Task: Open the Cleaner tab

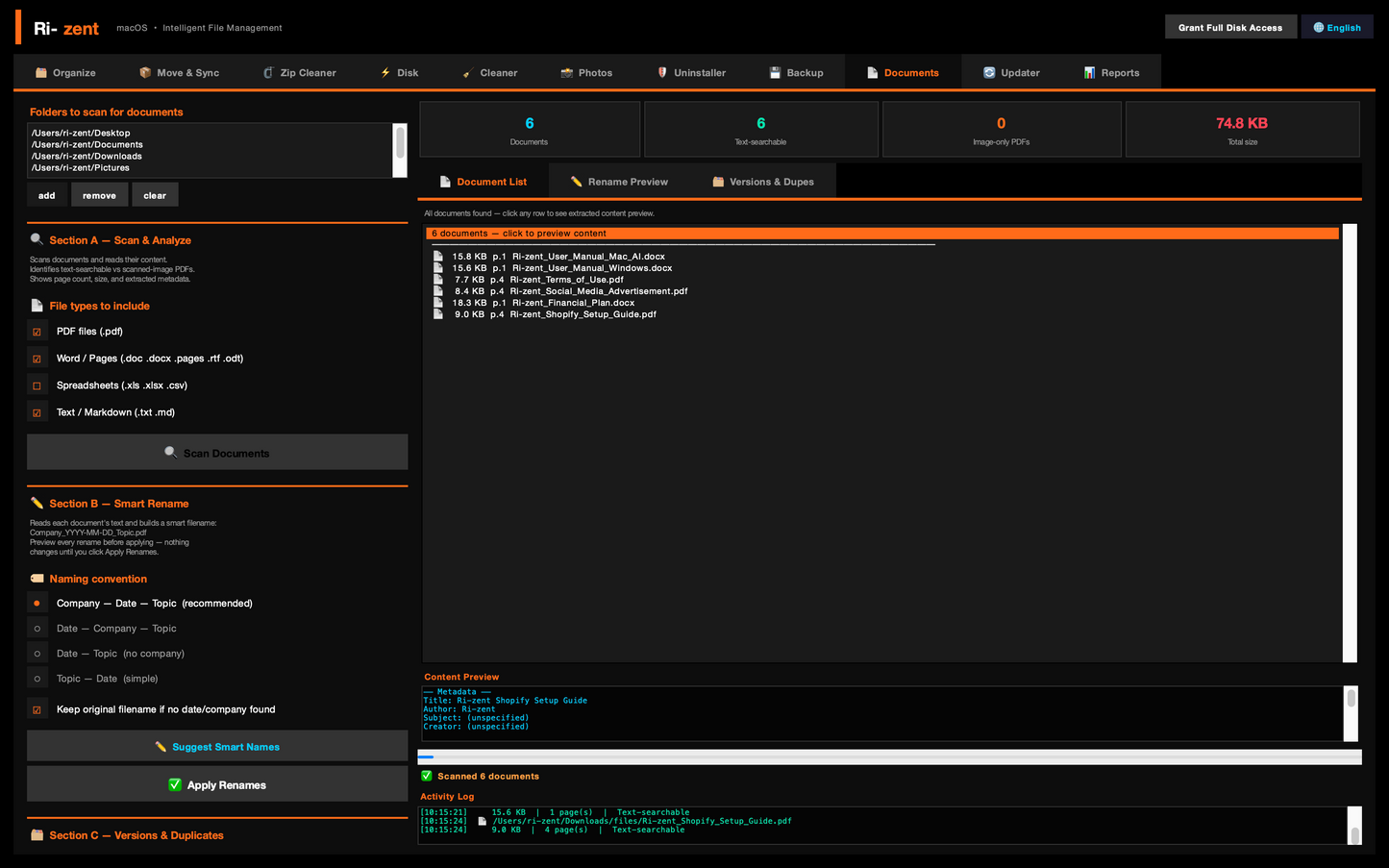Action: pos(489,72)
